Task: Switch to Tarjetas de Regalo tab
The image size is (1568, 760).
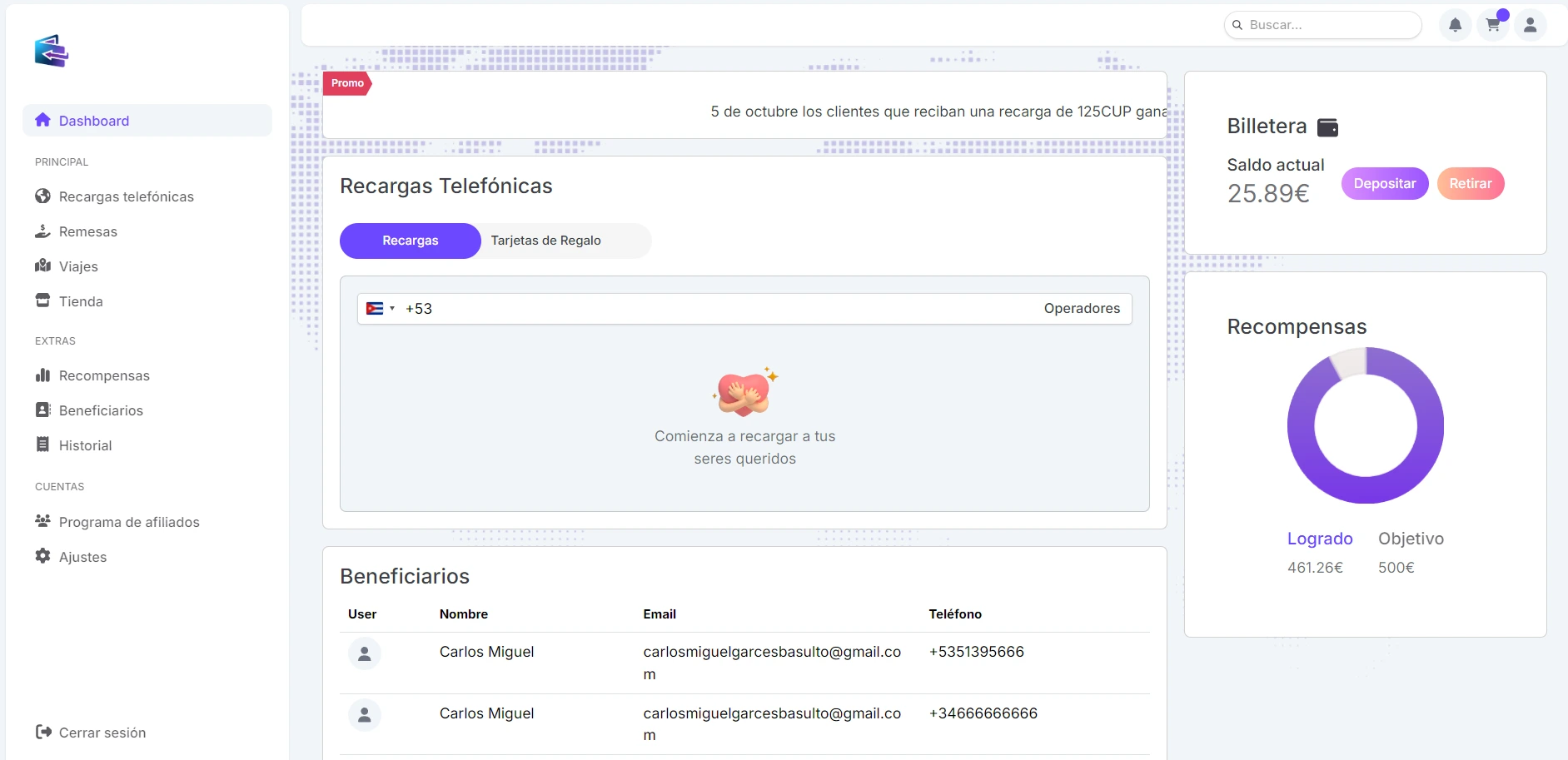Action: (x=546, y=241)
